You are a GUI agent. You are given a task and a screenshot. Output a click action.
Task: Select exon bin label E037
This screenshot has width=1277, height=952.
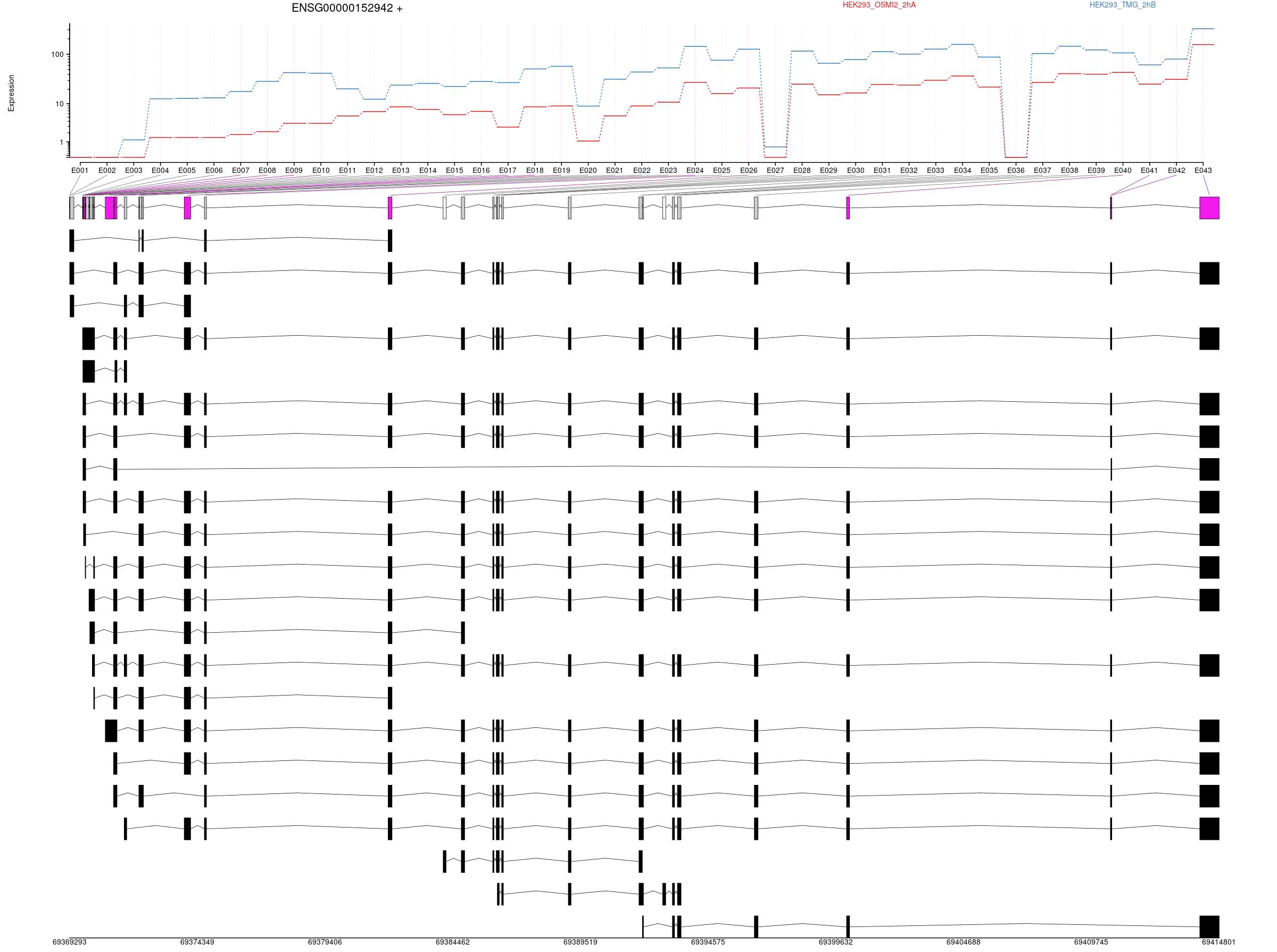(1042, 171)
